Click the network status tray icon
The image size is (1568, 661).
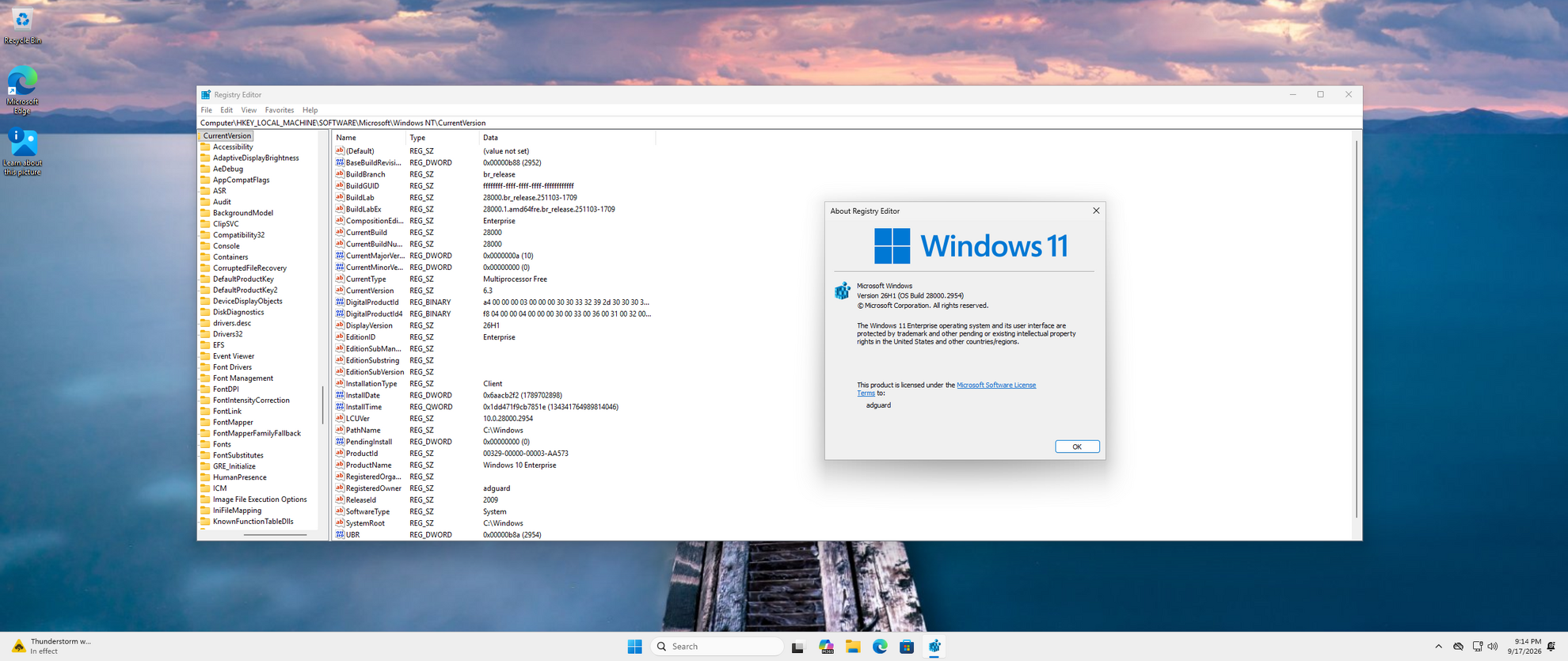click(x=1477, y=647)
